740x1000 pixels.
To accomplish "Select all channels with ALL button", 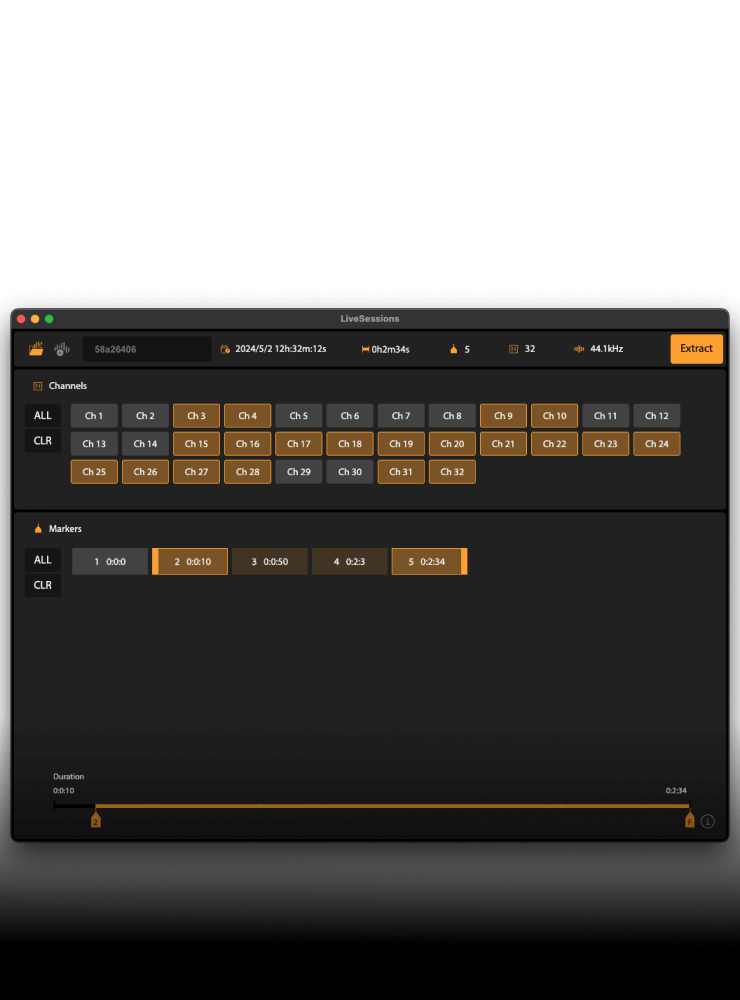I will tap(43, 415).
